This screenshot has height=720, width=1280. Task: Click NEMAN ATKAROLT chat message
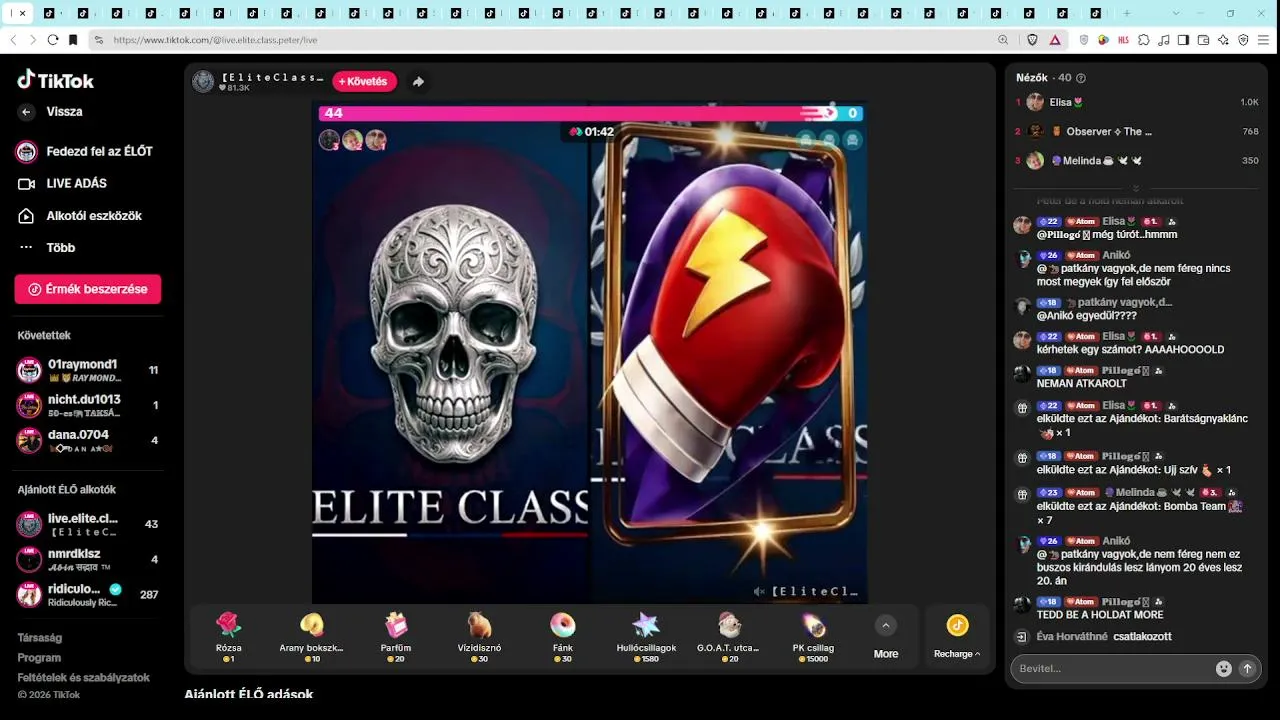[1082, 383]
